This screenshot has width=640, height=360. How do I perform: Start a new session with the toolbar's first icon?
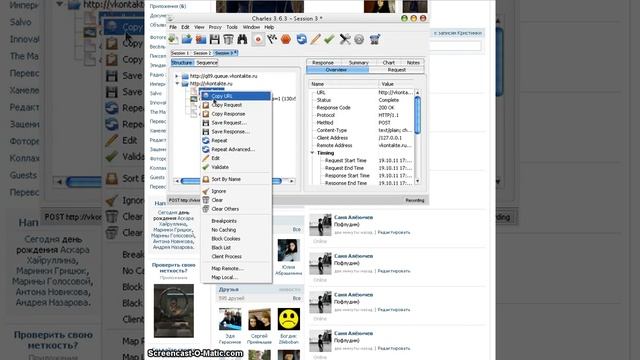pyautogui.click(x=173, y=39)
